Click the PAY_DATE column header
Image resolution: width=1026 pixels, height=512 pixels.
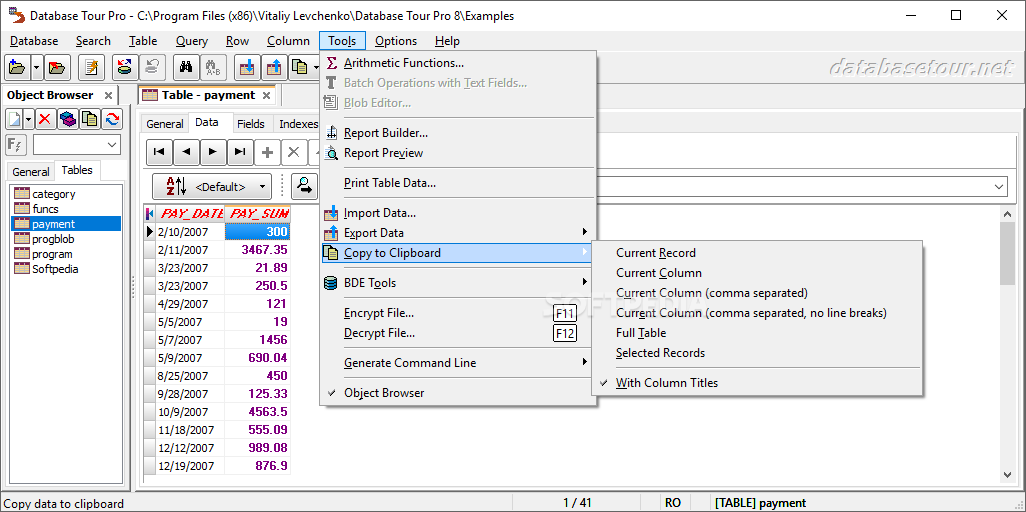(190, 213)
